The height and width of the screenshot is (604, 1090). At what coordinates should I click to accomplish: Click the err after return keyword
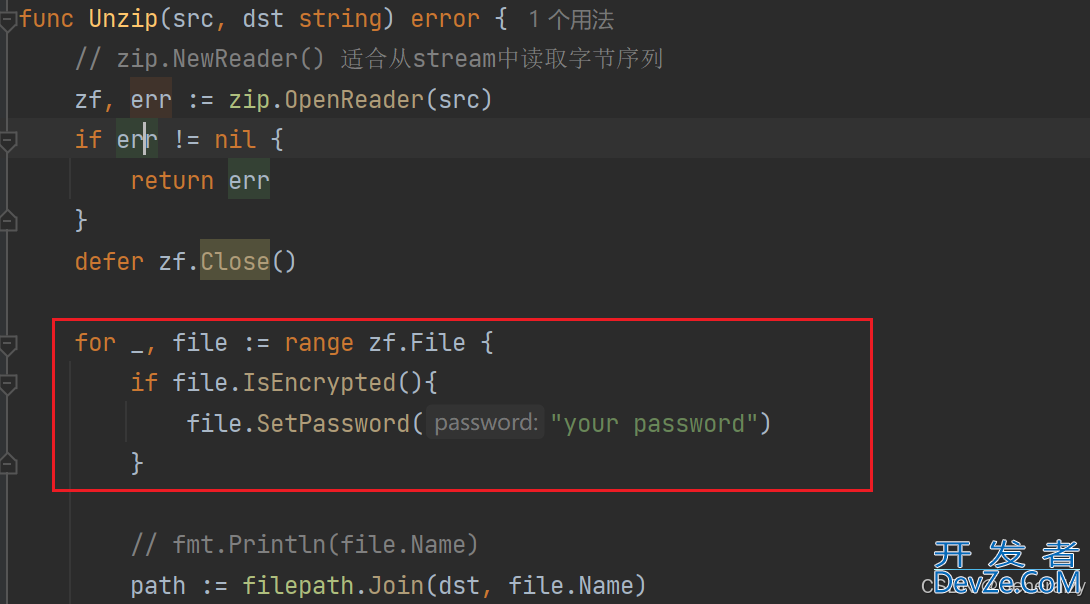point(249,181)
